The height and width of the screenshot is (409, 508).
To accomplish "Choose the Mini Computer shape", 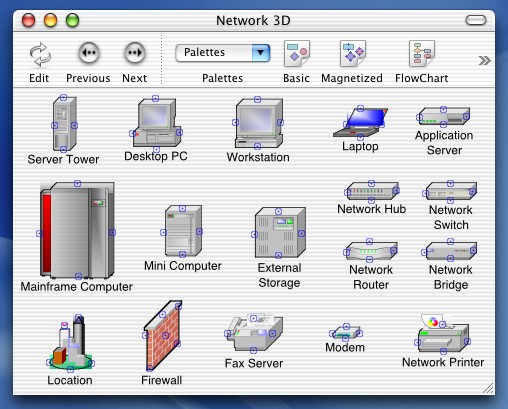I will [183, 231].
